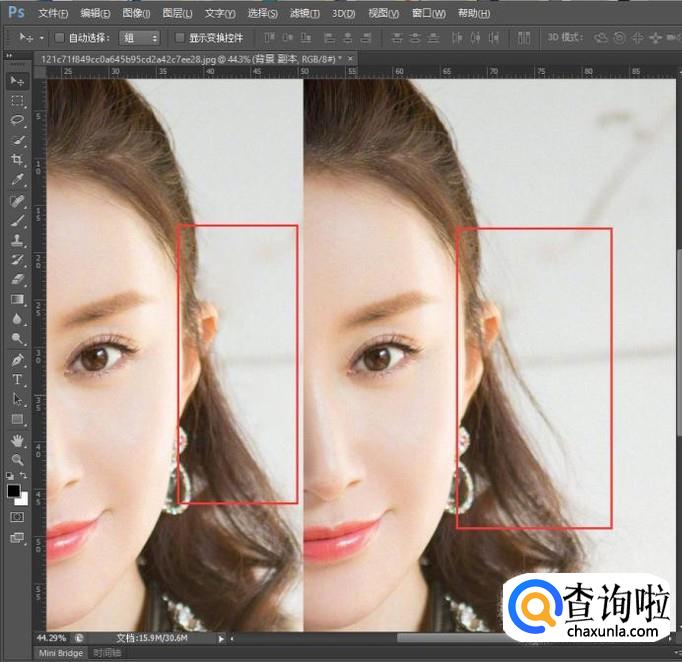Select the Lasso tool
682x662 pixels.
(17, 120)
